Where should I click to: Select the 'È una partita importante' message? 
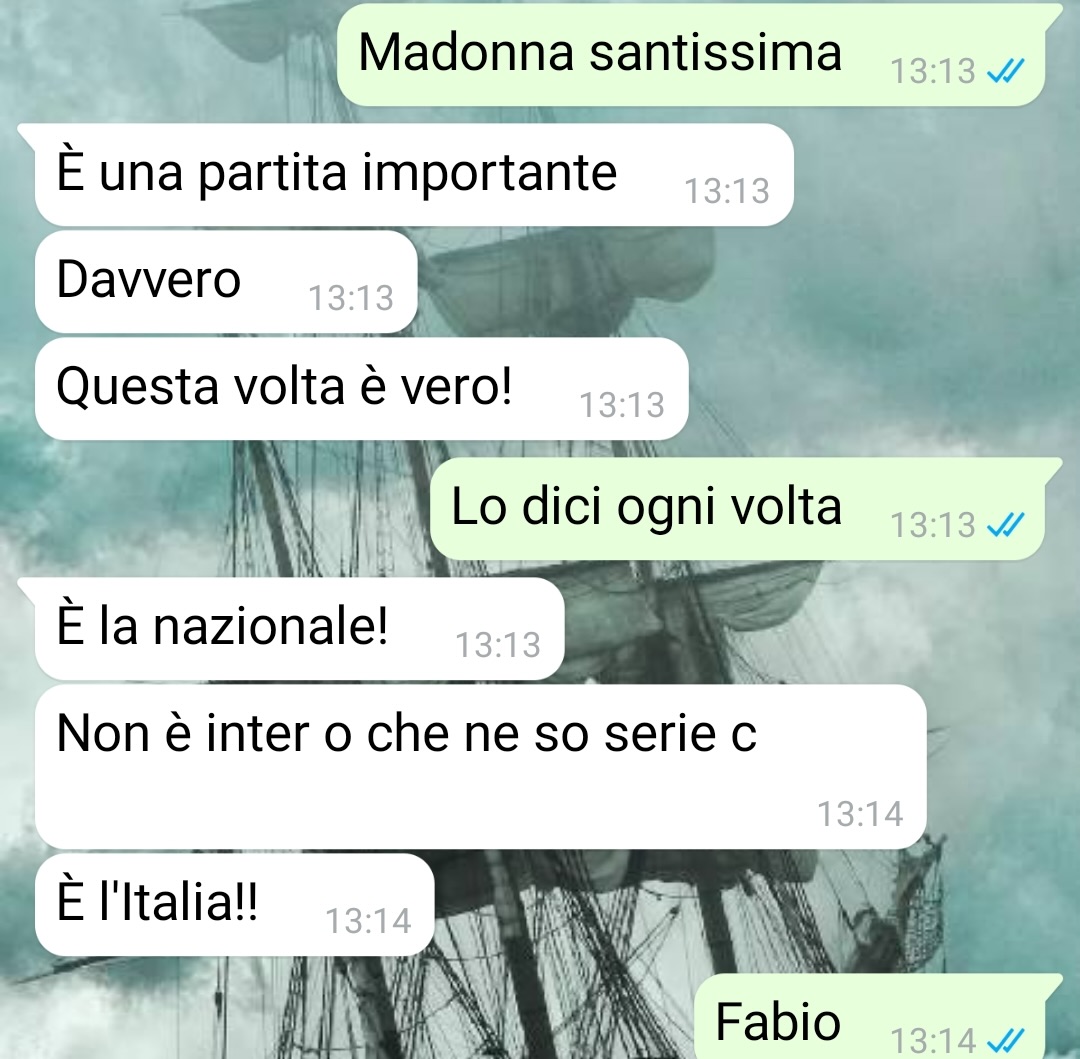click(414, 175)
